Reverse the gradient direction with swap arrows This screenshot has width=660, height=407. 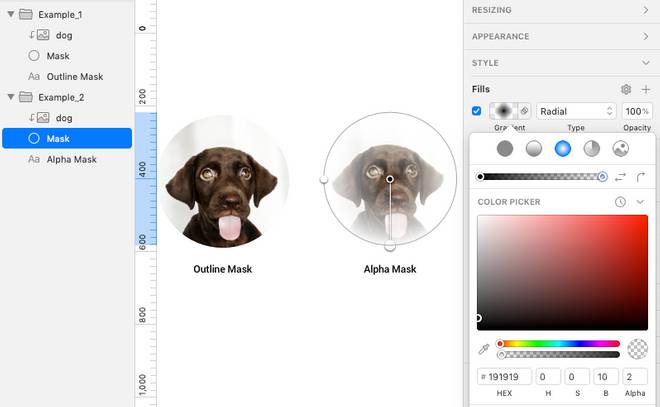(x=620, y=177)
